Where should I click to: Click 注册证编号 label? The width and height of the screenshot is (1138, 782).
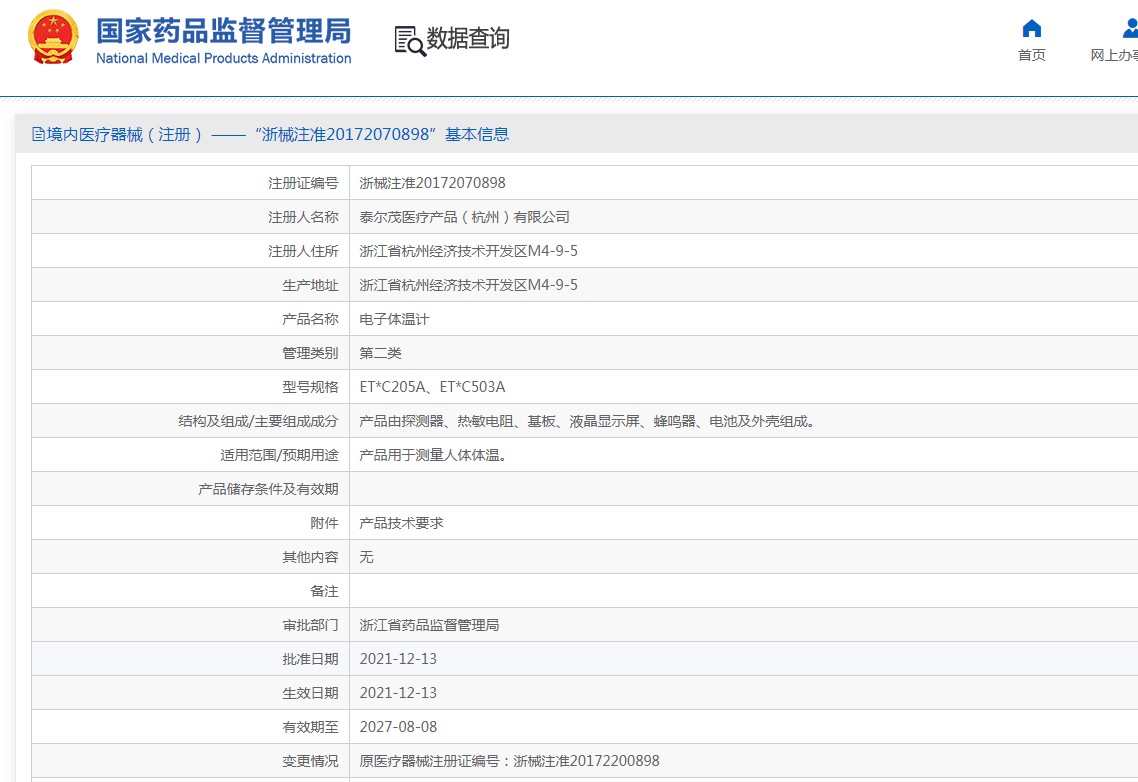(303, 183)
